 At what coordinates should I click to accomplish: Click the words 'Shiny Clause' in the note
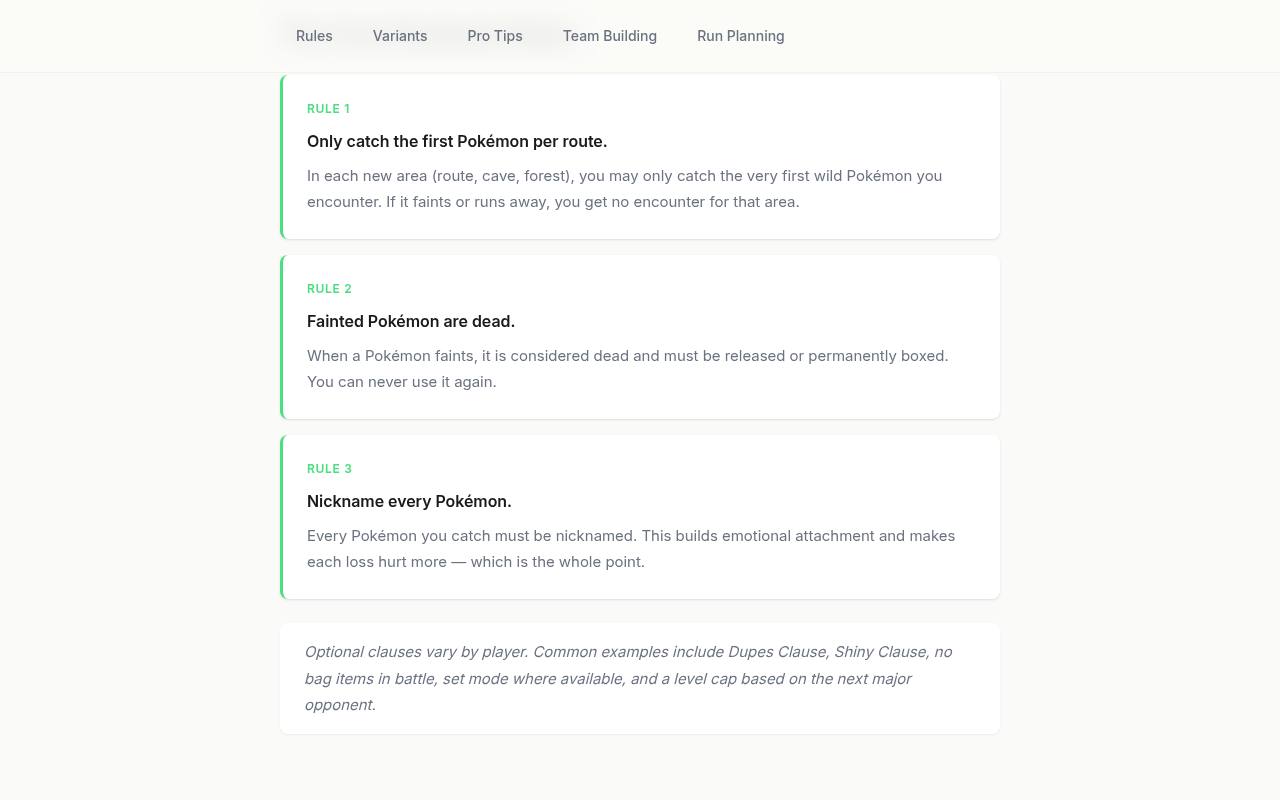click(x=880, y=652)
